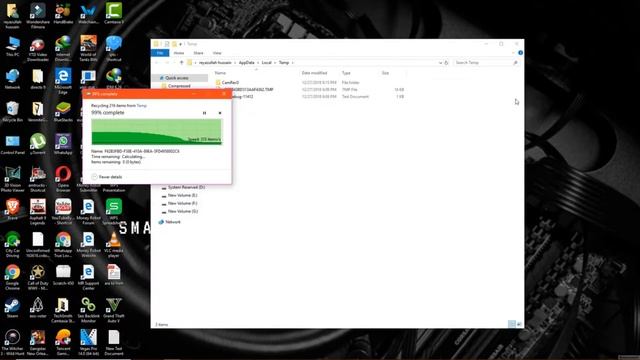Launch Steam from the desktop

pos(12,308)
